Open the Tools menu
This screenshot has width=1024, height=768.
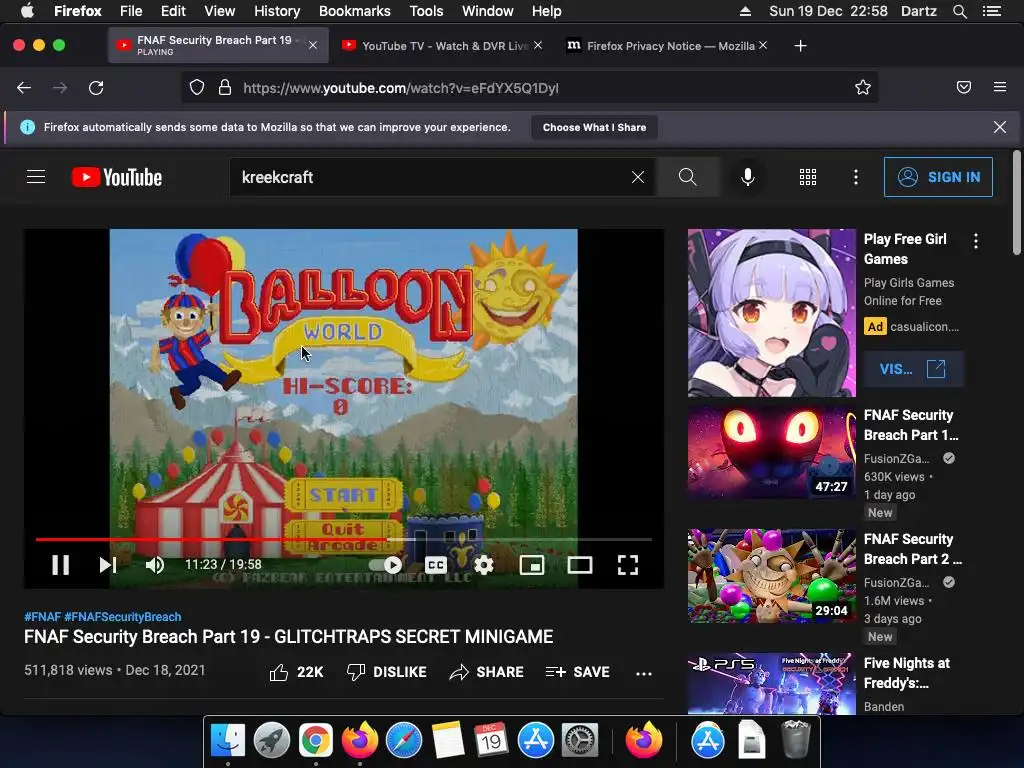[426, 11]
